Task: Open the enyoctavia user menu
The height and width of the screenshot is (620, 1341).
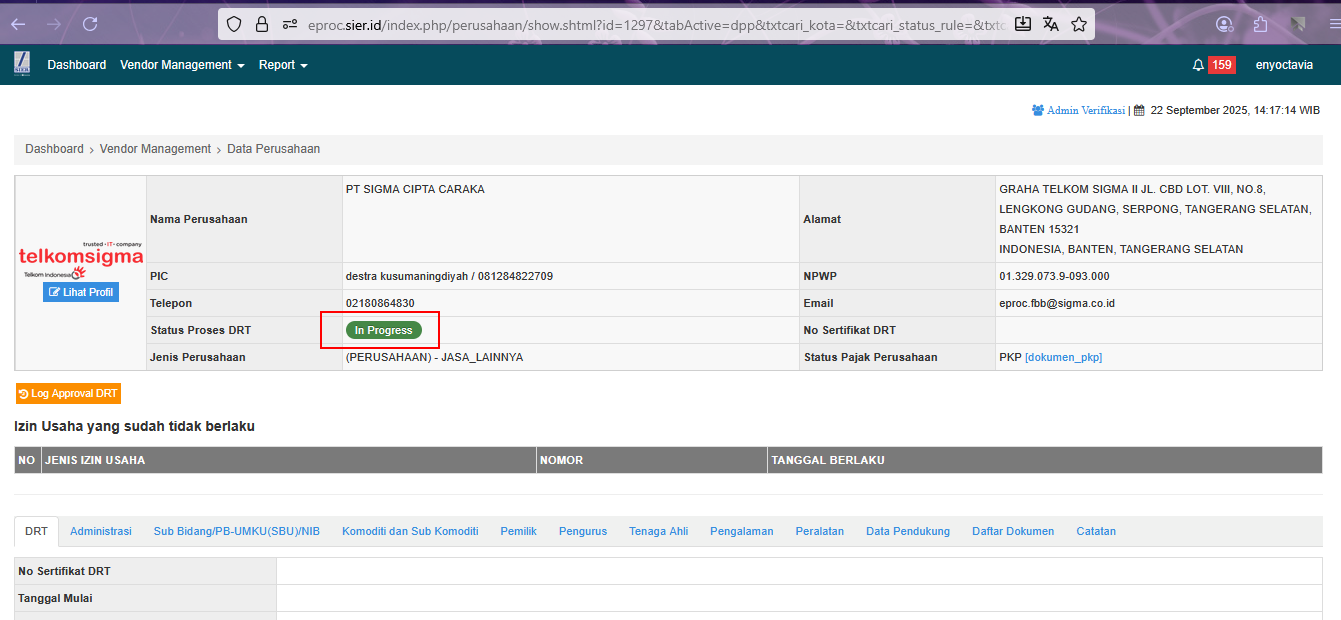Action: pyautogui.click(x=1284, y=65)
